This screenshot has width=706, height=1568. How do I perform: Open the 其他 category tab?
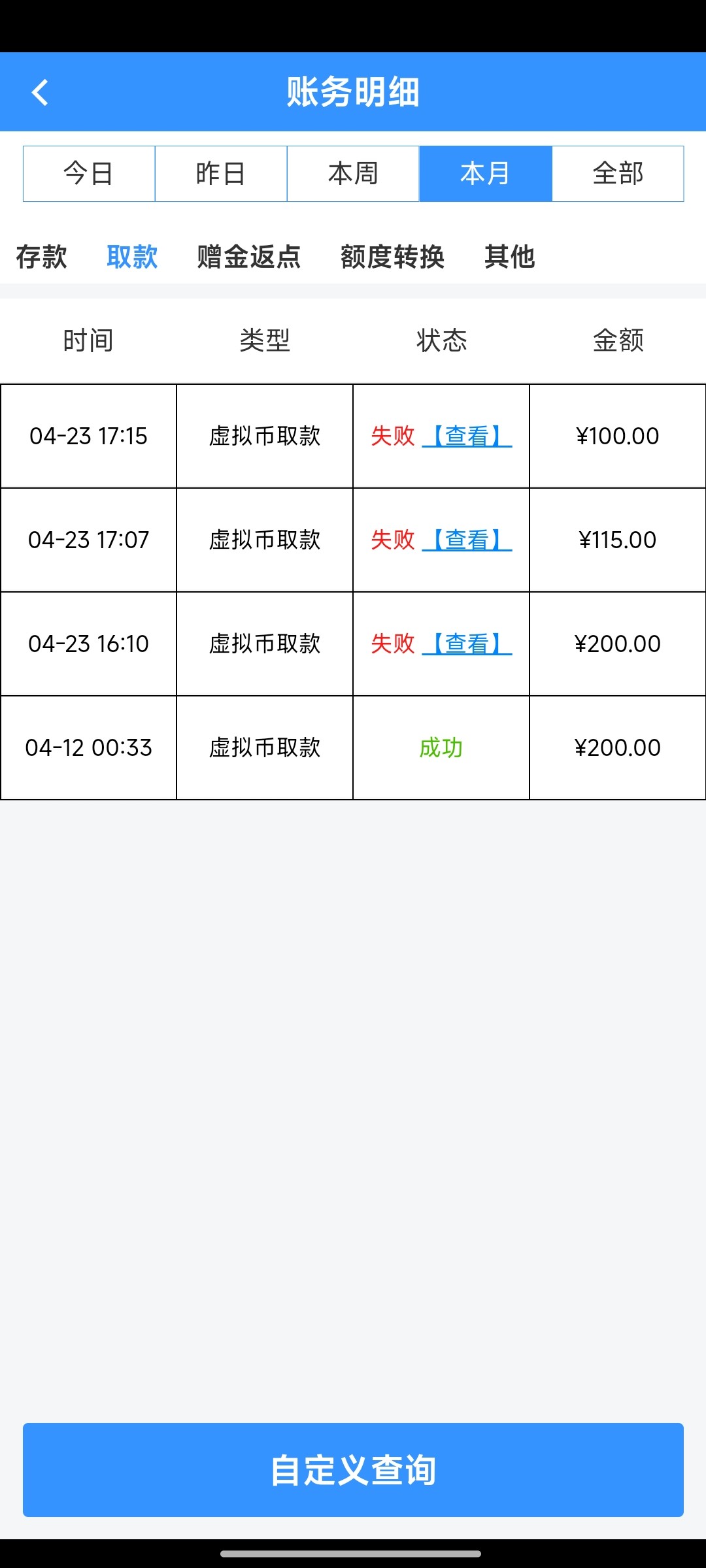pyautogui.click(x=509, y=257)
